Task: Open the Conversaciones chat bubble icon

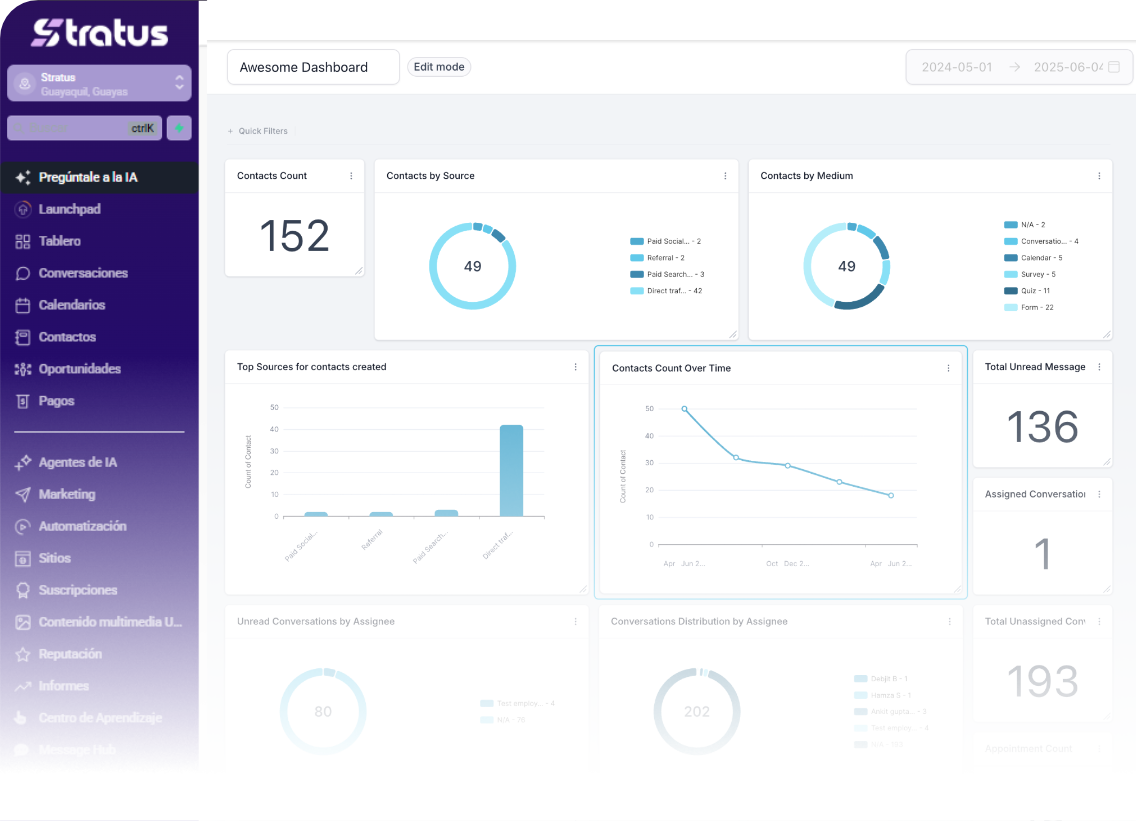Action: (23, 273)
